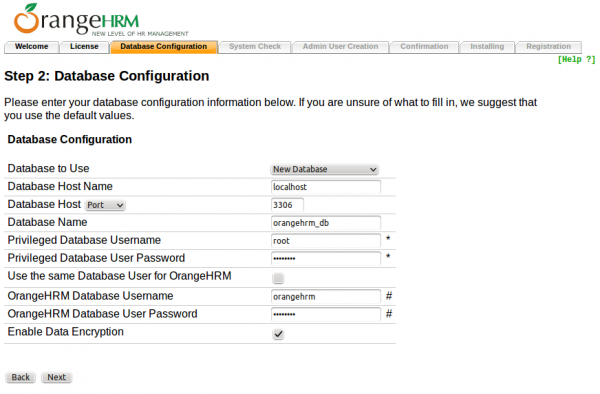Click the Privileged Database Username field
The height and width of the screenshot is (394, 600).
(x=326, y=241)
